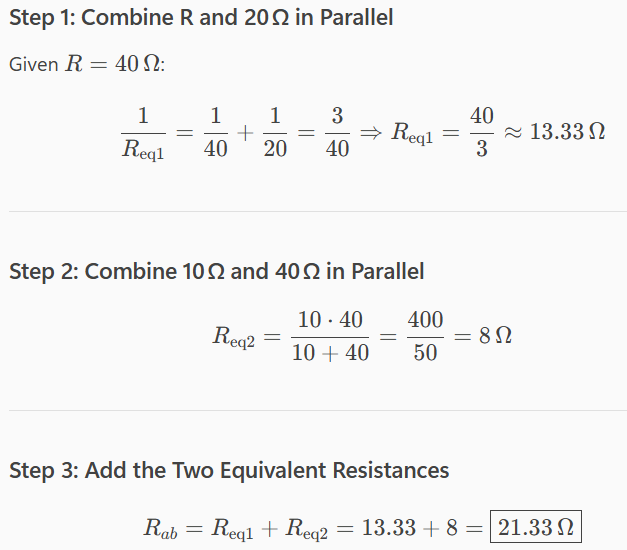Click the Step 2 heading about 10 Ω and 40 Ω
This screenshot has width=627, height=550.
tap(216, 271)
